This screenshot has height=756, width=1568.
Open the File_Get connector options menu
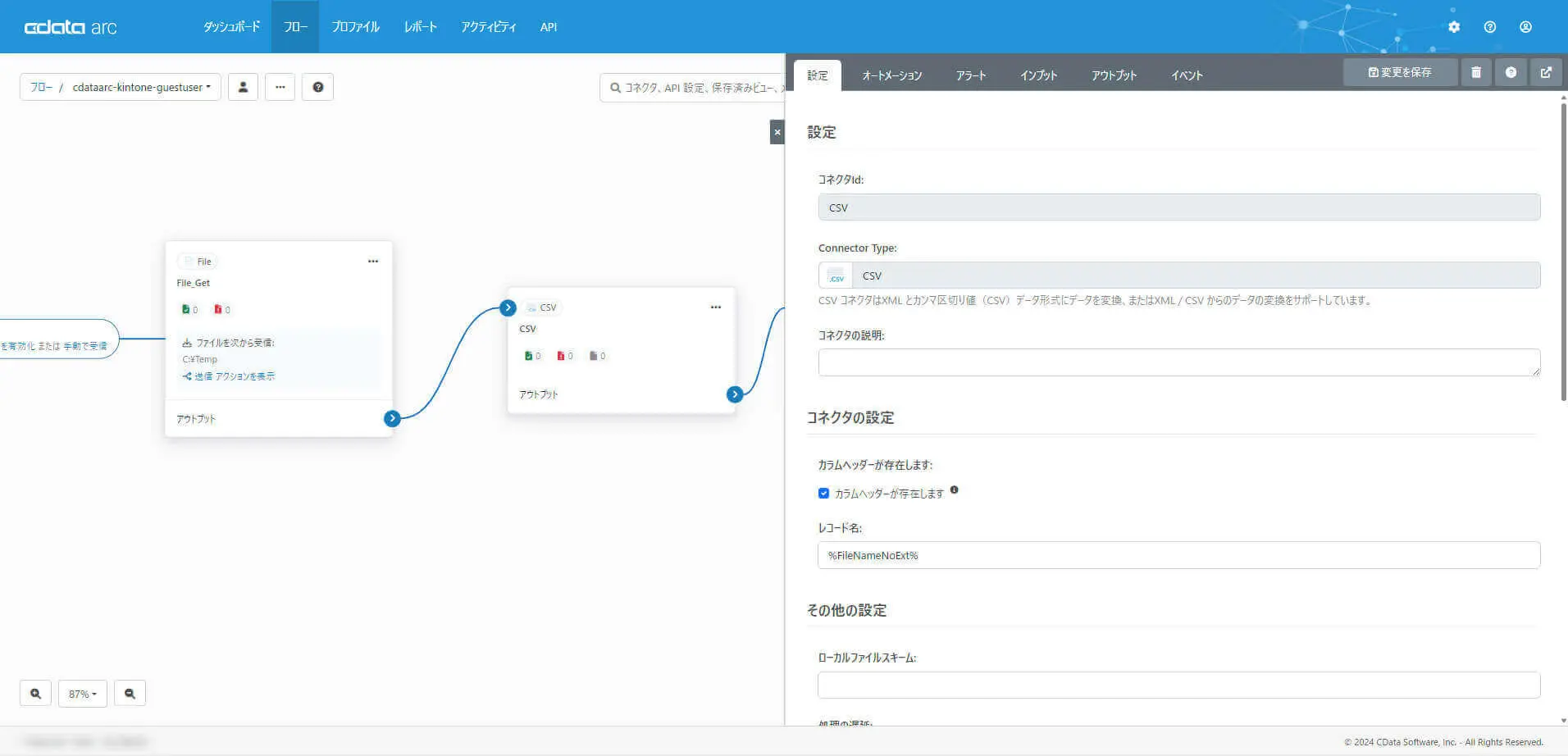pyautogui.click(x=373, y=261)
